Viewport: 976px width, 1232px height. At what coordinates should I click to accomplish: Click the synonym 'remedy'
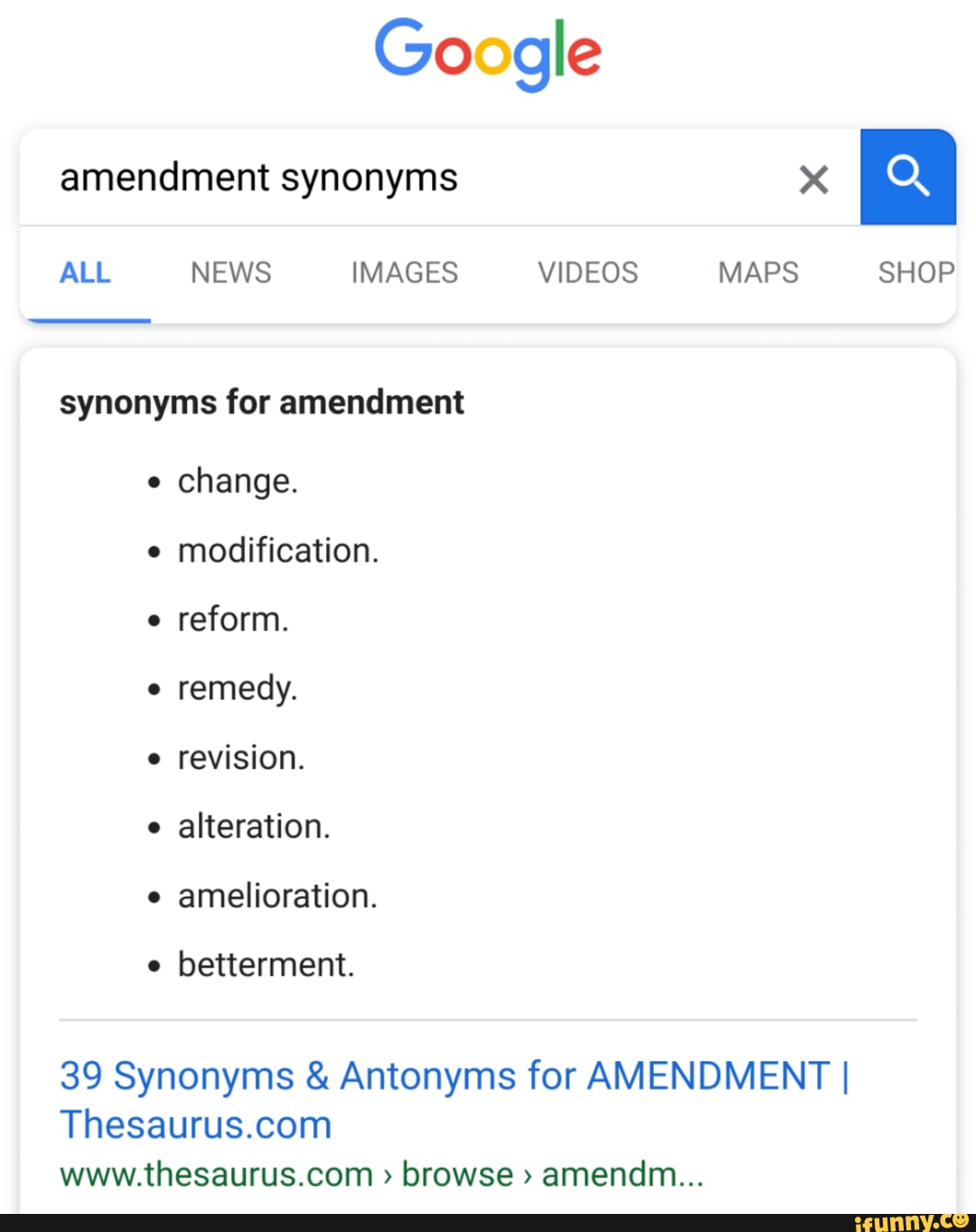(x=237, y=688)
